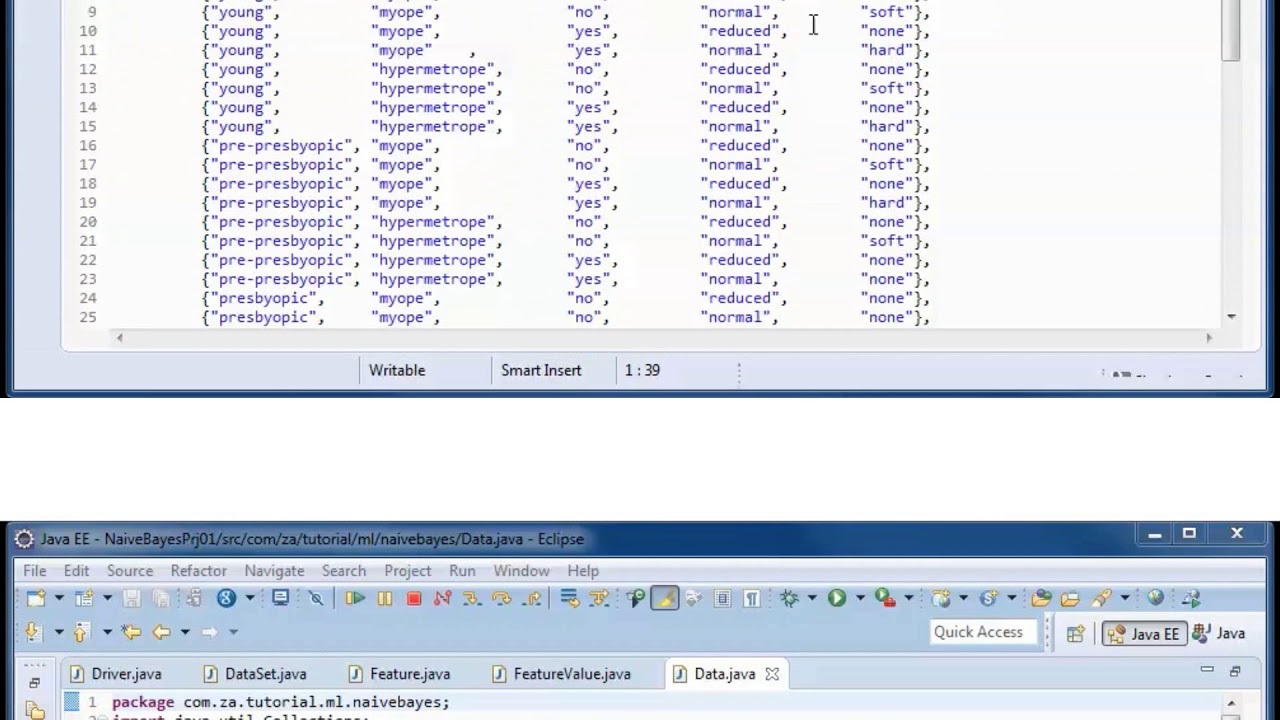Click the Previous Annotation icon
This screenshot has width=1280, height=720.
pos(80,631)
